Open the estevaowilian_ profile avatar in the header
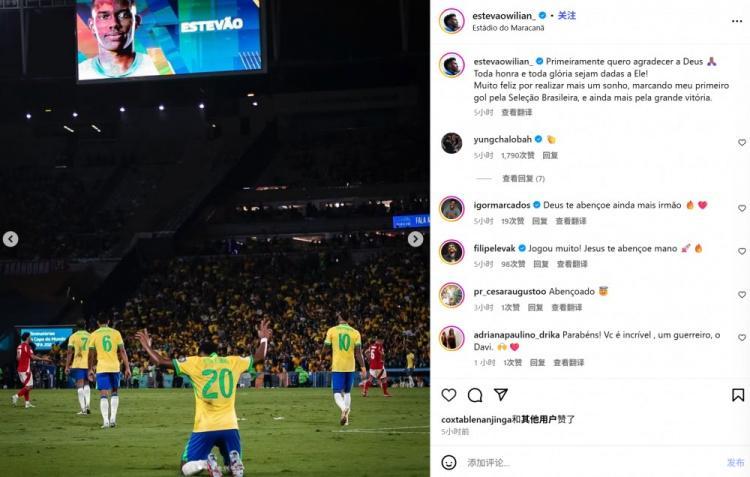Viewport: 750px width, 477px height. (452, 21)
